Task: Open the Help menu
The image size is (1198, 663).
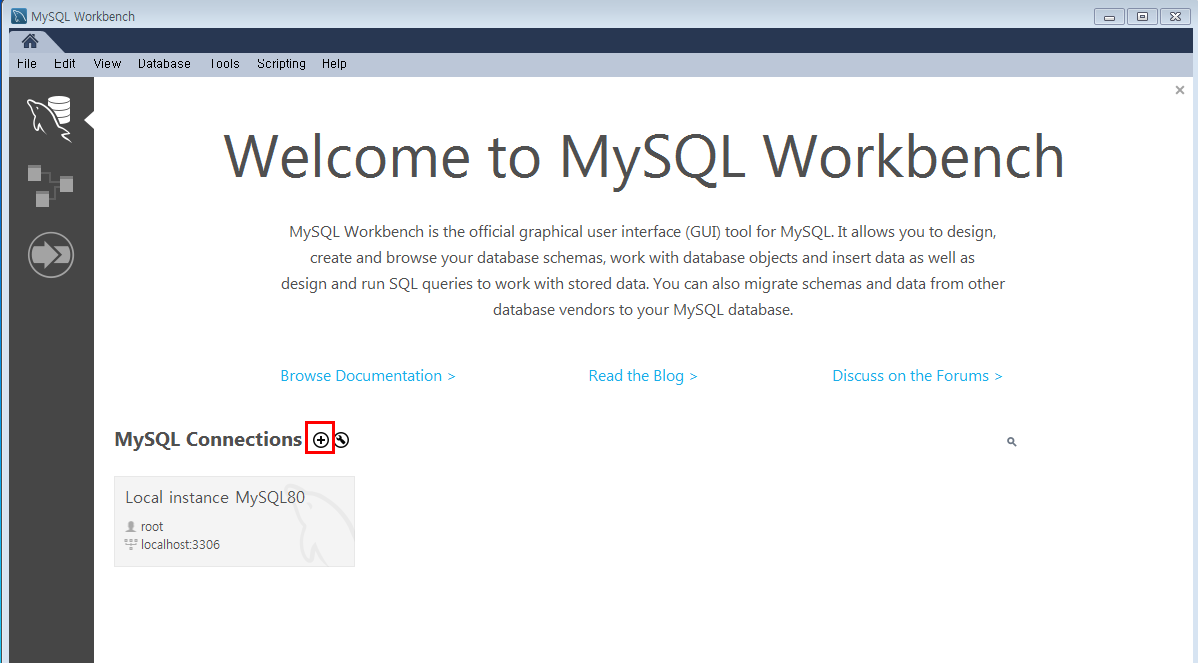Action: (x=334, y=63)
